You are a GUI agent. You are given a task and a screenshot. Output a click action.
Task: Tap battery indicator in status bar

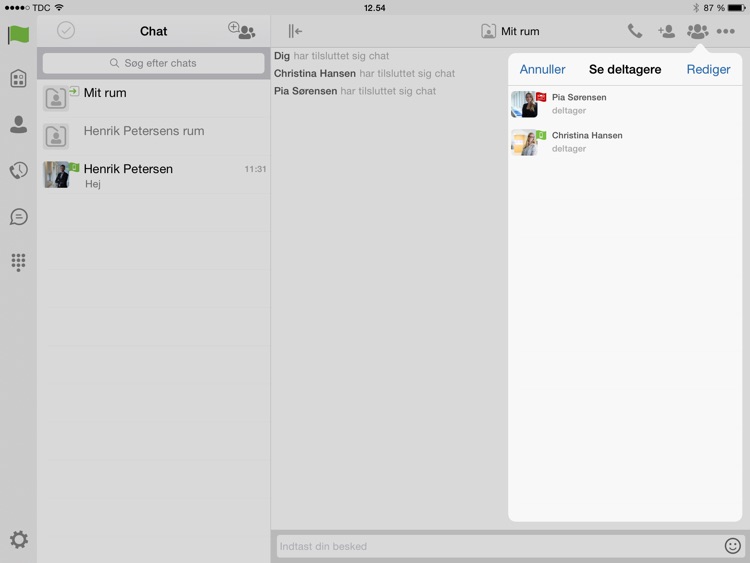pos(736,8)
